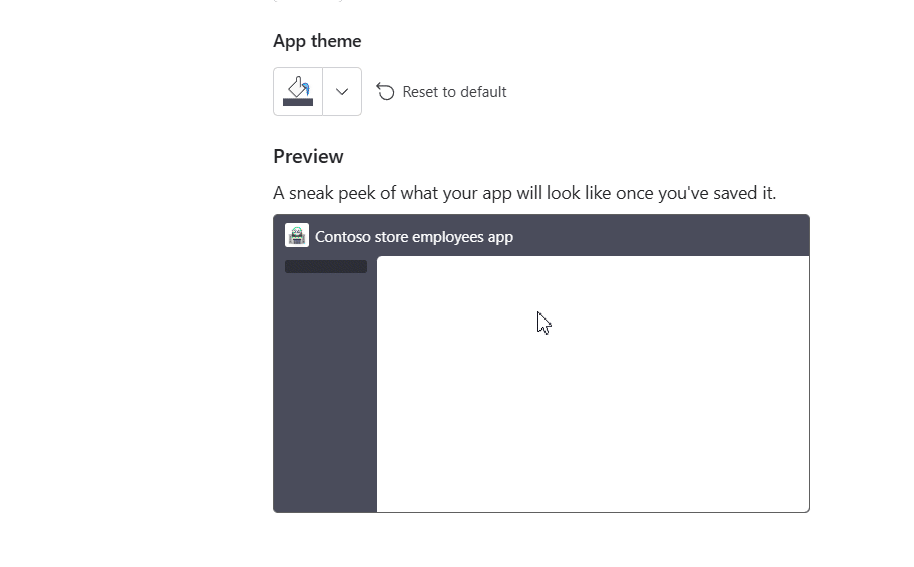Click the Contoso store app logo icon
914x567 pixels.
coord(297,236)
